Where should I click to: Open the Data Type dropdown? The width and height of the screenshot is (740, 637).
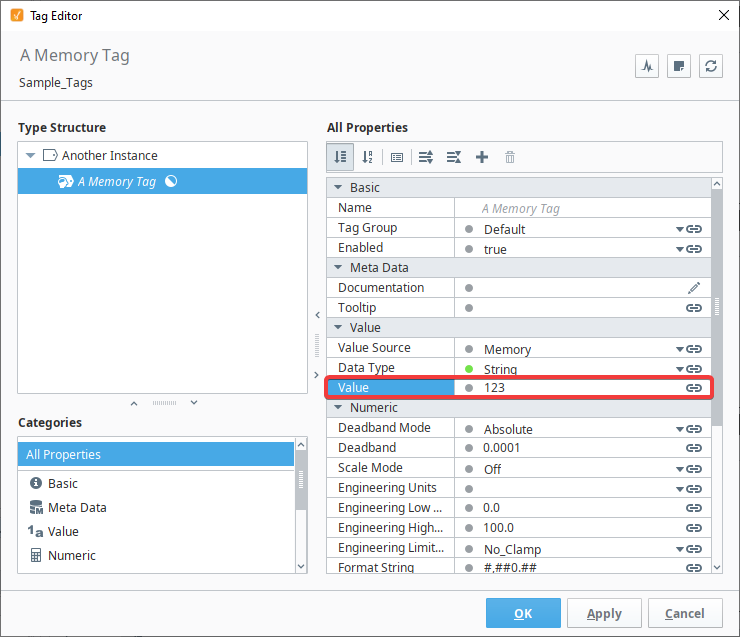point(679,369)
